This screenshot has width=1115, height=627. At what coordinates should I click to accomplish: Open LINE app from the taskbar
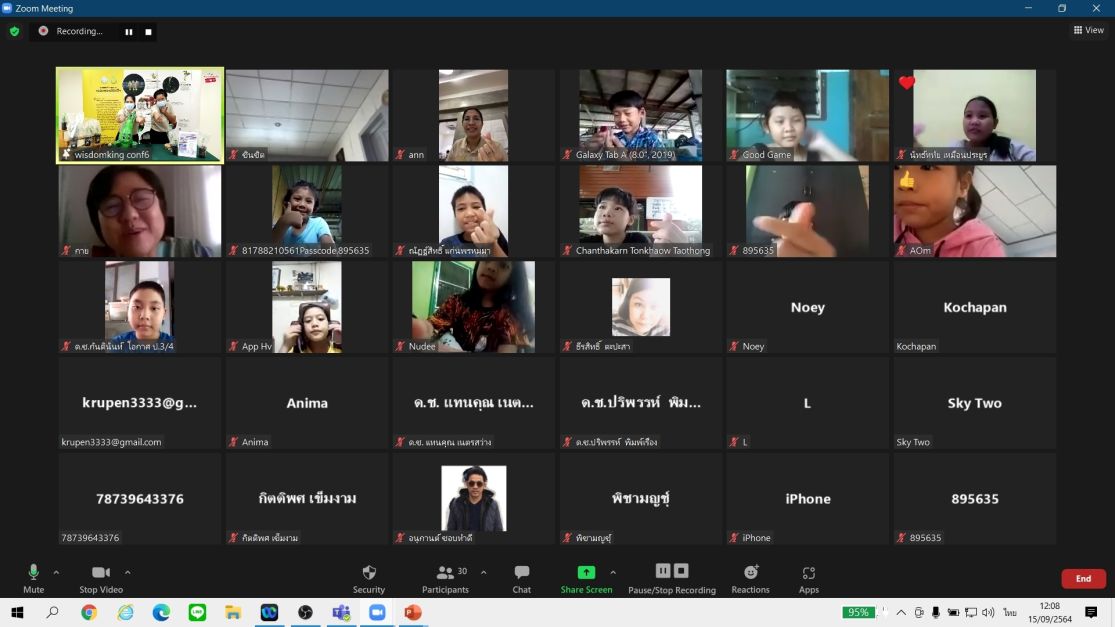point(197,612)
